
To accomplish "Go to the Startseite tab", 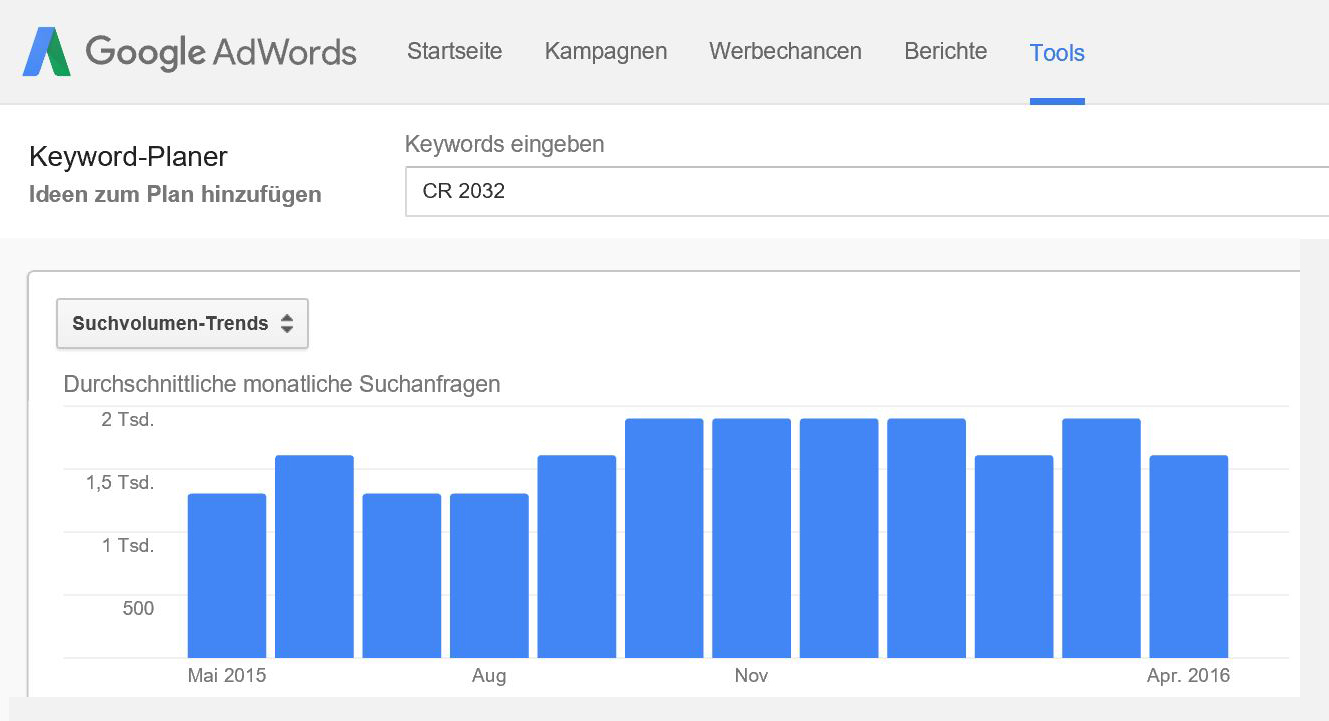I will (455, 51).
